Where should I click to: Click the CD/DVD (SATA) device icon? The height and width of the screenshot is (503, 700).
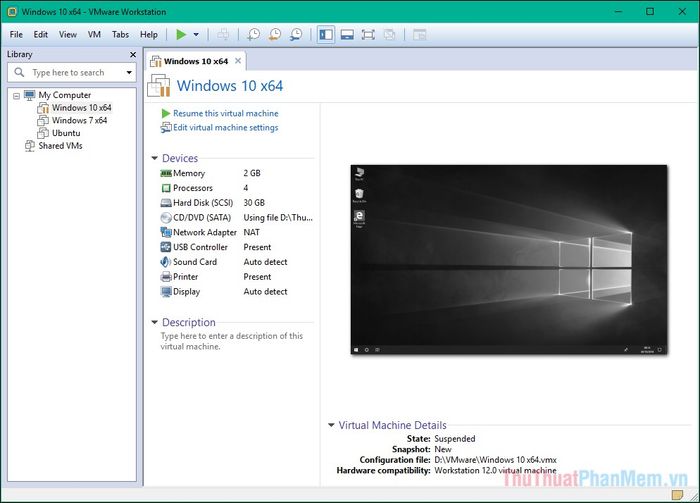tap(166, 217)
